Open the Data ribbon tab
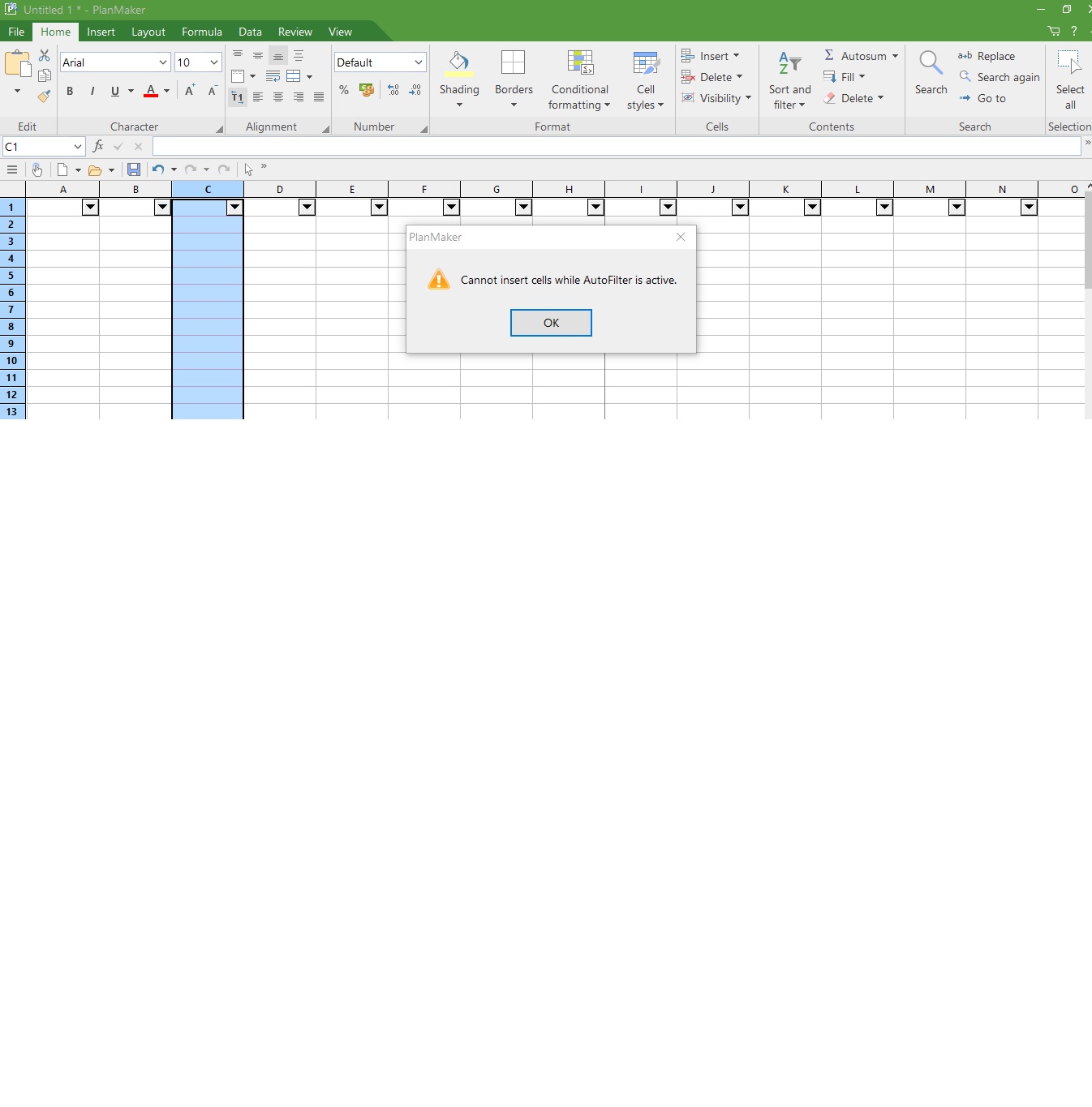The width and height of the screenshot is (1092, 1107). point(250,32)
